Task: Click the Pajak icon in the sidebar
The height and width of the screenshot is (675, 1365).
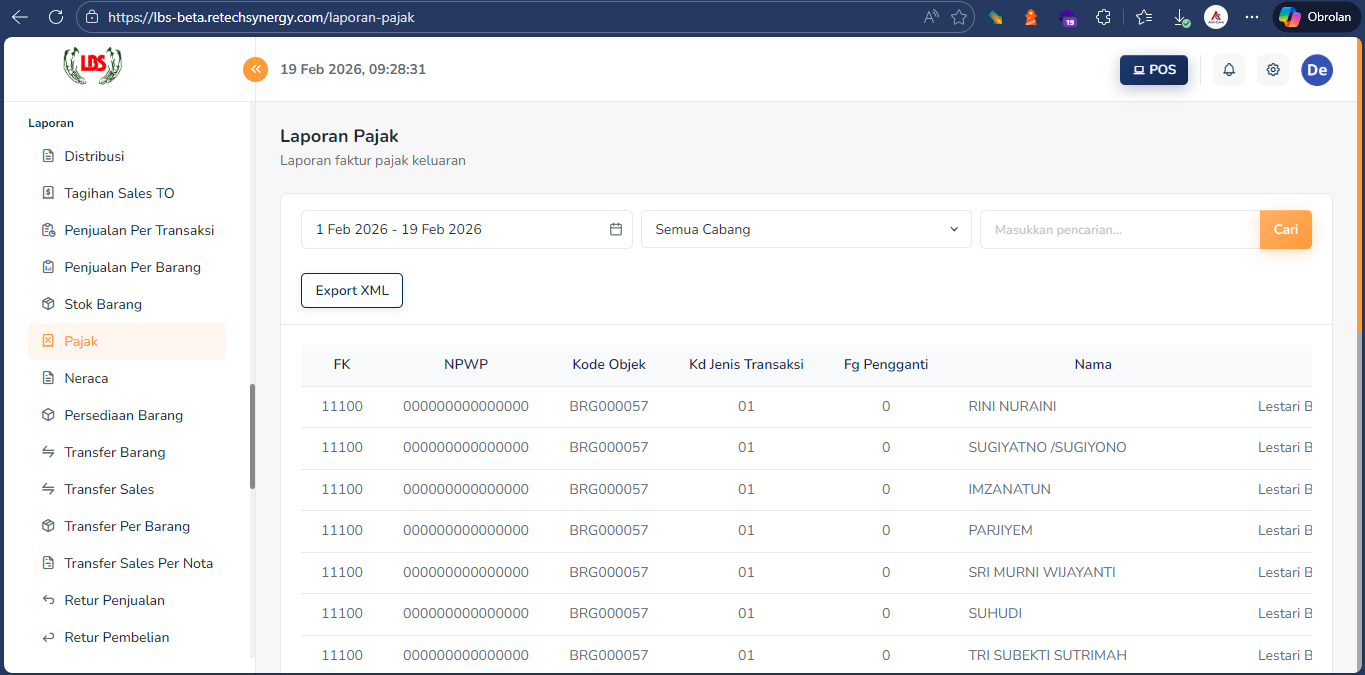Action: (48, 341)
